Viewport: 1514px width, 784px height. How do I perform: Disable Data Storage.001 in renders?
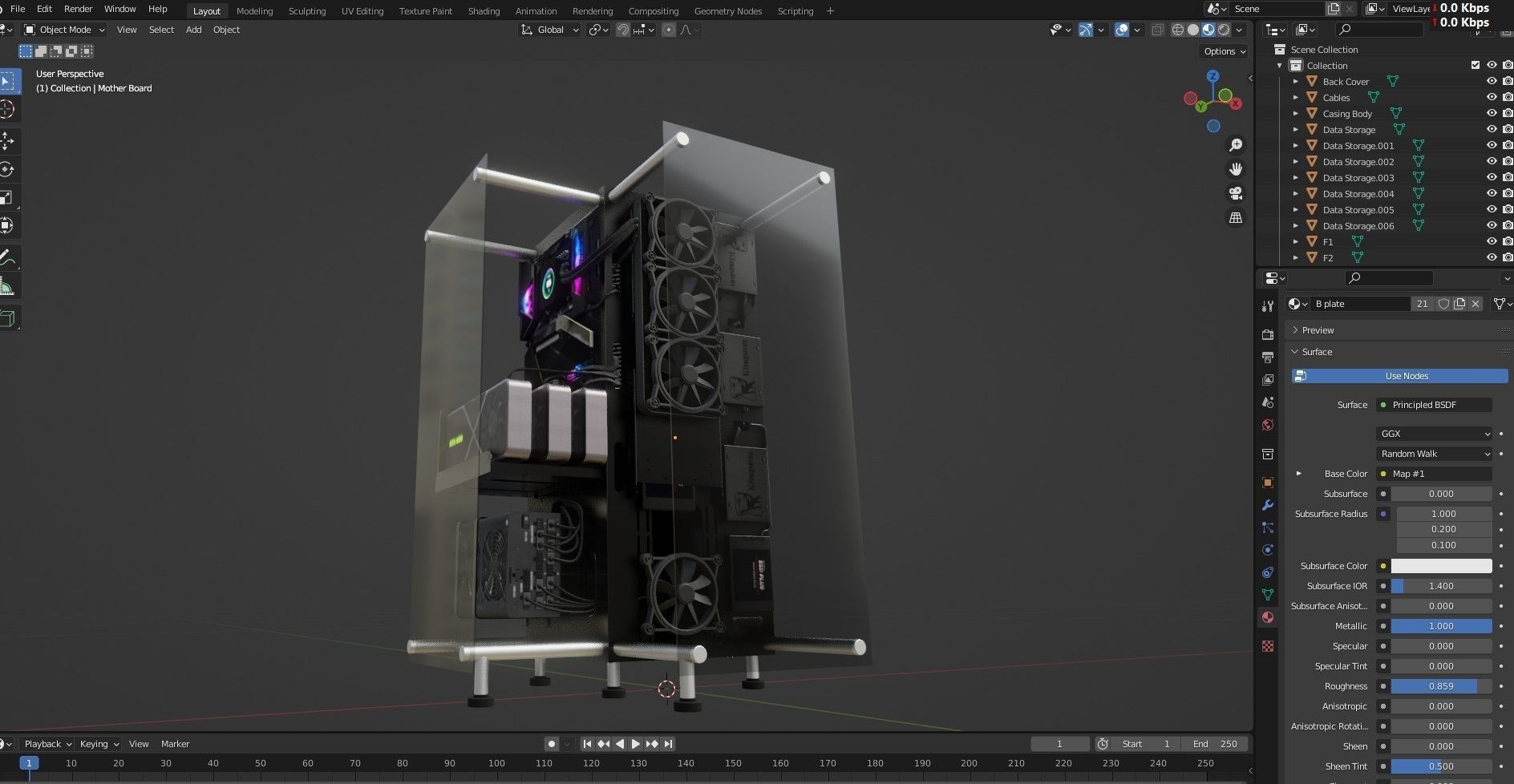click(x=1508, y=145)
